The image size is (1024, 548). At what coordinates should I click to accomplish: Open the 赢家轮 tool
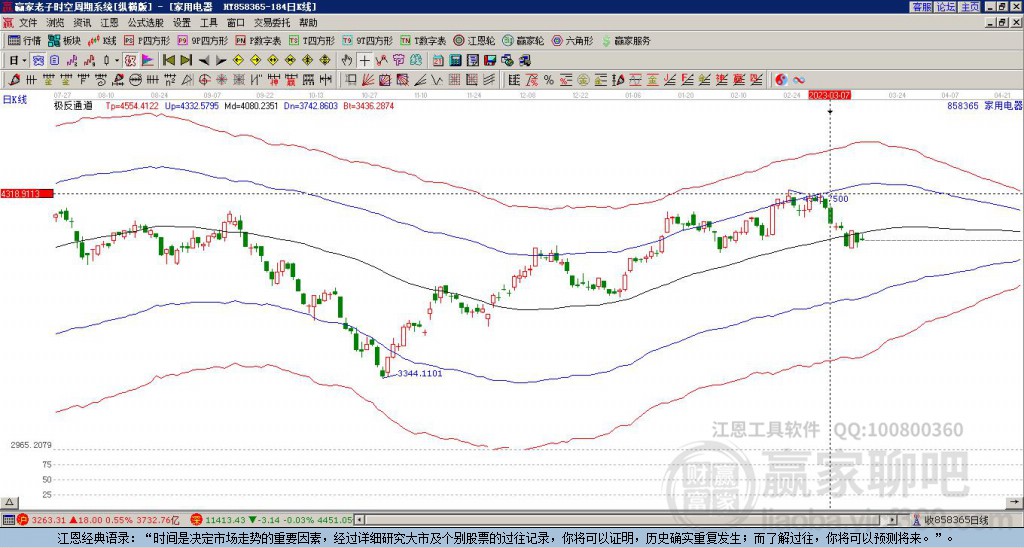coord(523,40)
